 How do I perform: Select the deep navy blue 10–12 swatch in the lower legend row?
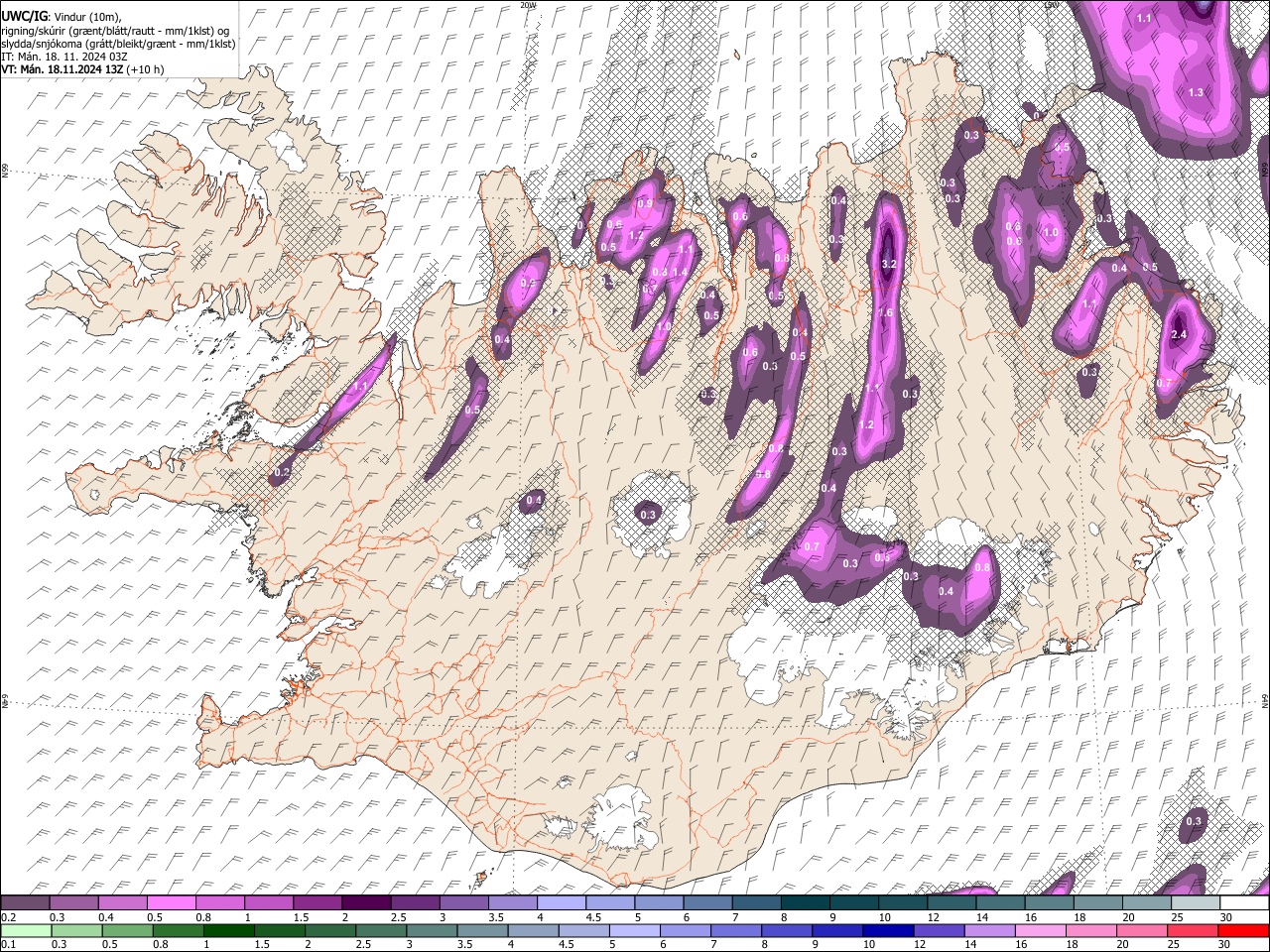click(888, 930)
